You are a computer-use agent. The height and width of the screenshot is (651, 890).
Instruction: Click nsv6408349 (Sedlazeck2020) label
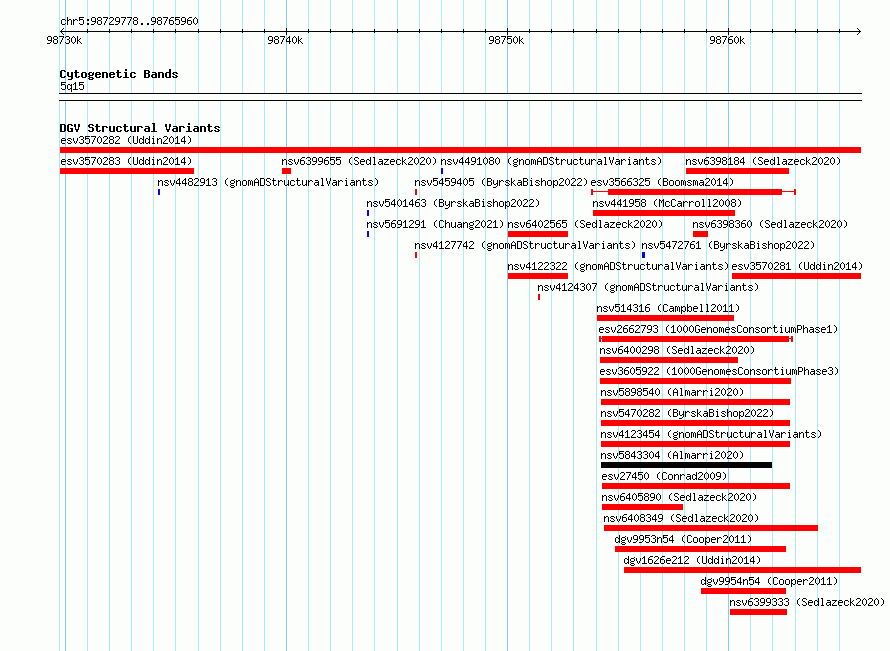coord(681,518)
